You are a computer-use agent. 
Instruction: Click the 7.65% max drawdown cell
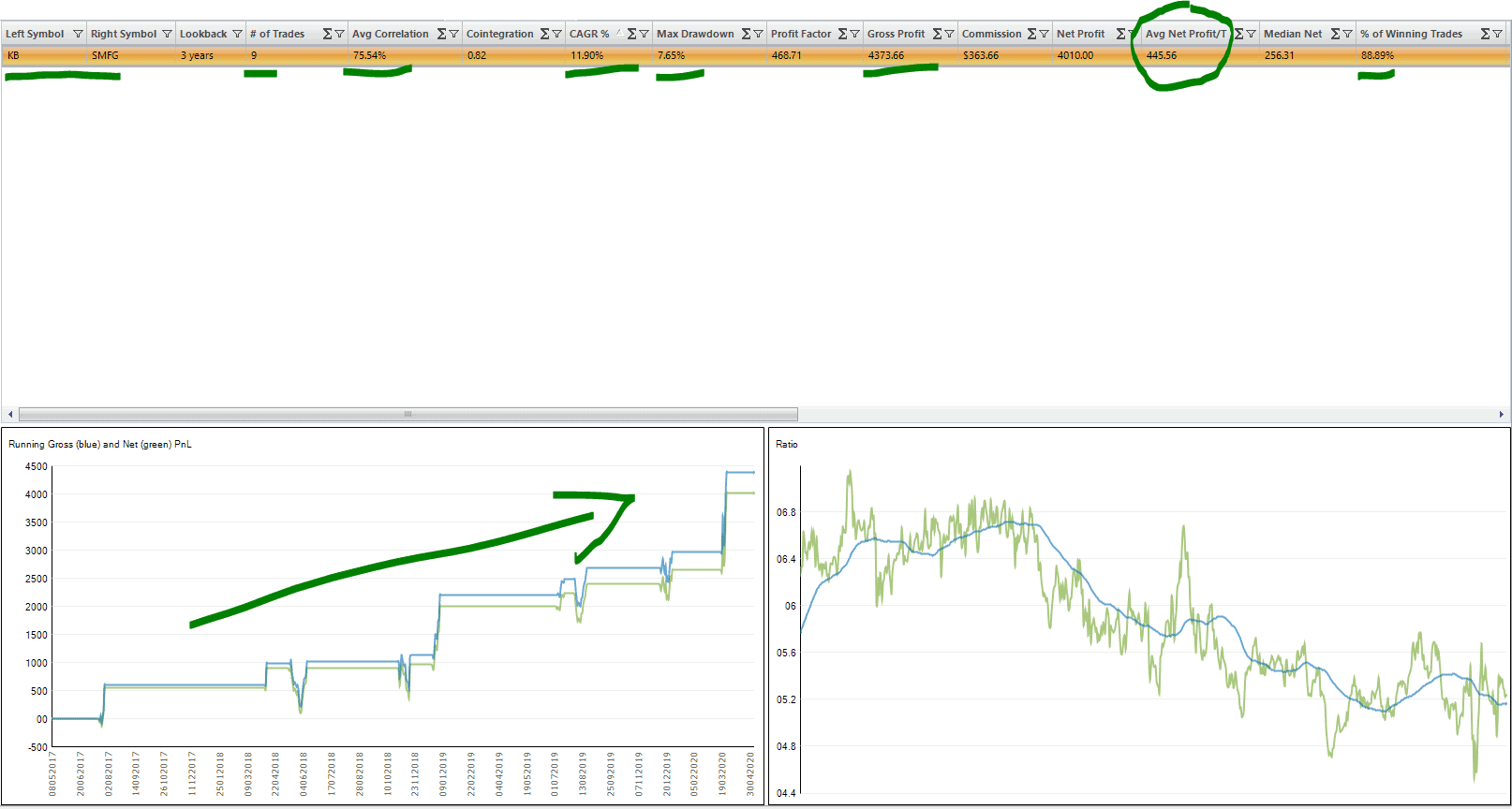(709, 55)
